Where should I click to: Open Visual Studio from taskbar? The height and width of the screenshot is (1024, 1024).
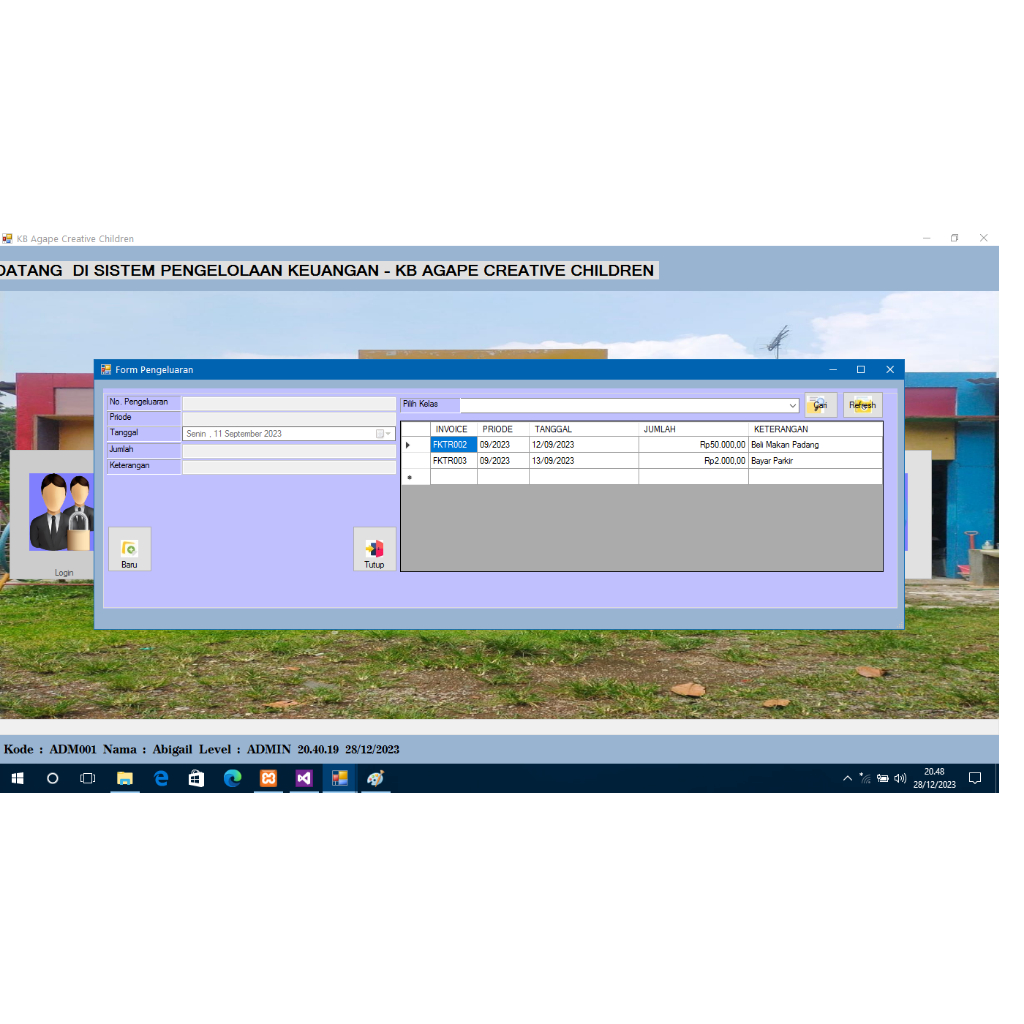click(x=304, y=778)
